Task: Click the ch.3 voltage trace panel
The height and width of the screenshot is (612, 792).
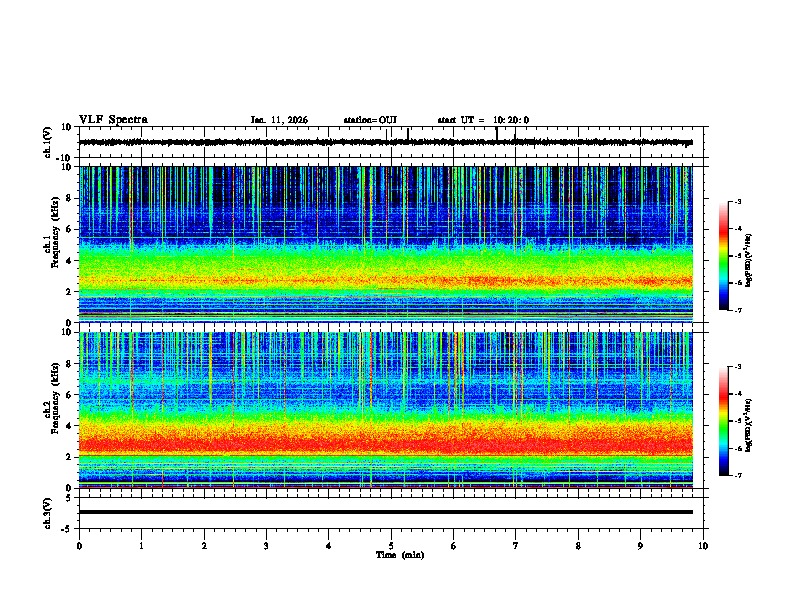Action: 391,513
